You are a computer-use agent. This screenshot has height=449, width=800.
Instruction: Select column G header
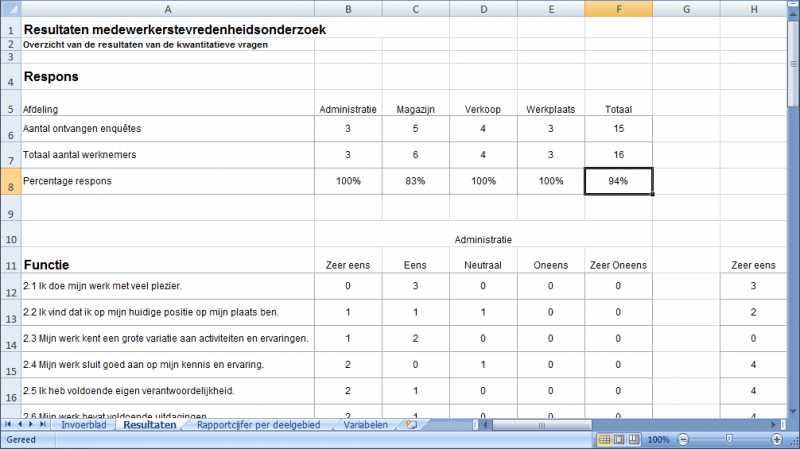pos(686,9)
